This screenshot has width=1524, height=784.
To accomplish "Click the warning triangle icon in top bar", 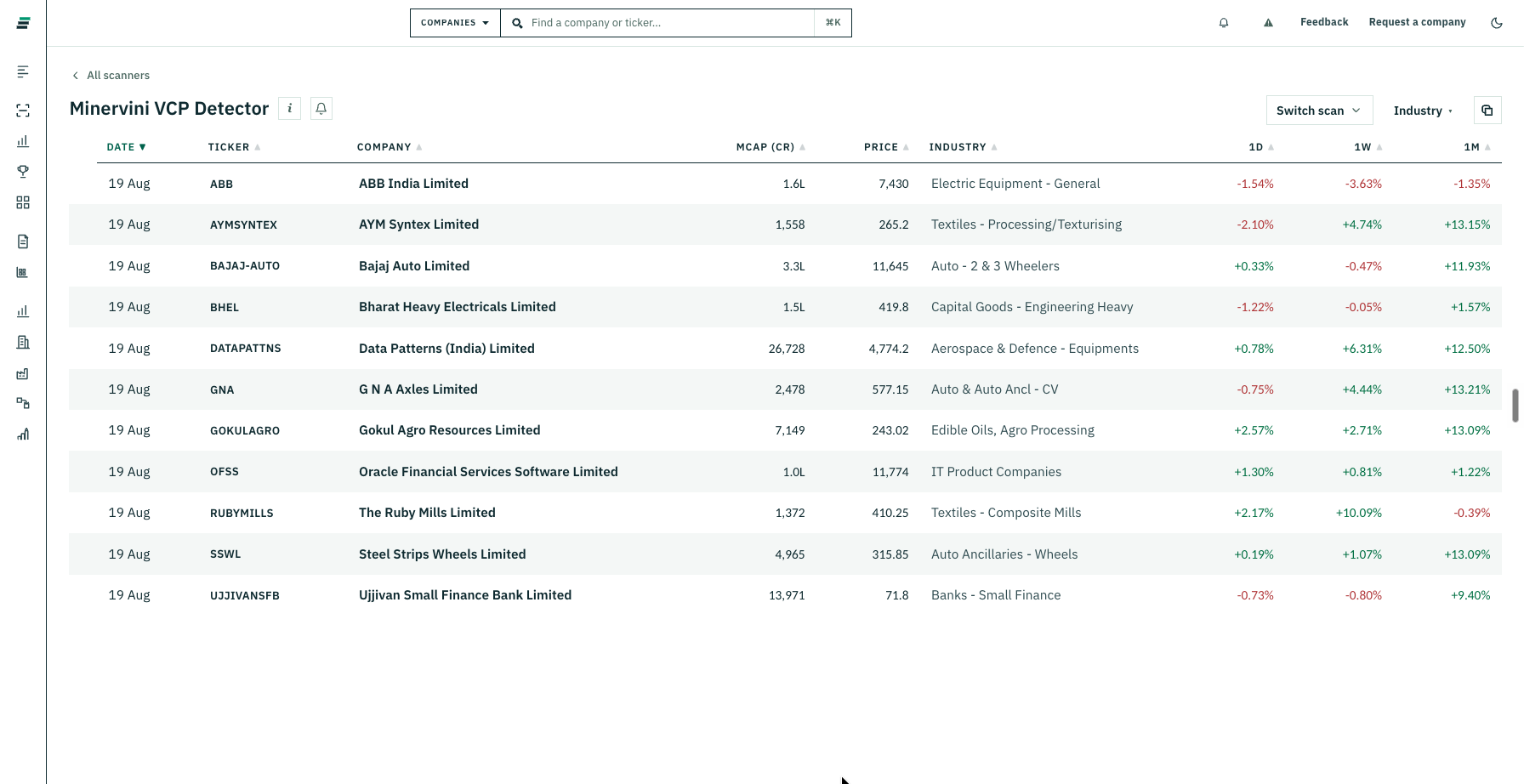I will (1268, 23).
